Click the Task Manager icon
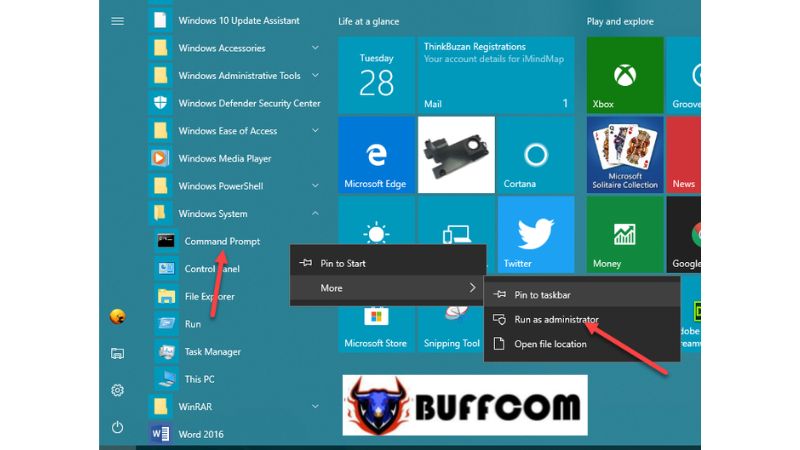 (x=166, y=351)
